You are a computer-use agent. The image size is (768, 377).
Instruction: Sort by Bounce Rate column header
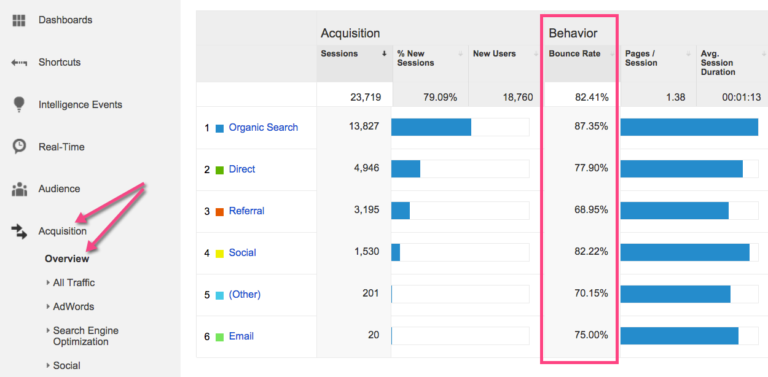pos(582,63)
